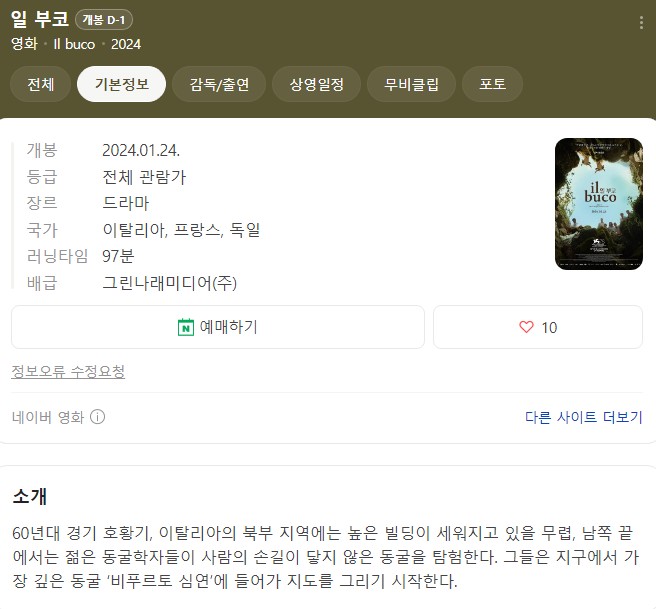Click the green Naver booking calendar icon
Image resolution: width=656 pixels, height=609 pixels.
186,327
